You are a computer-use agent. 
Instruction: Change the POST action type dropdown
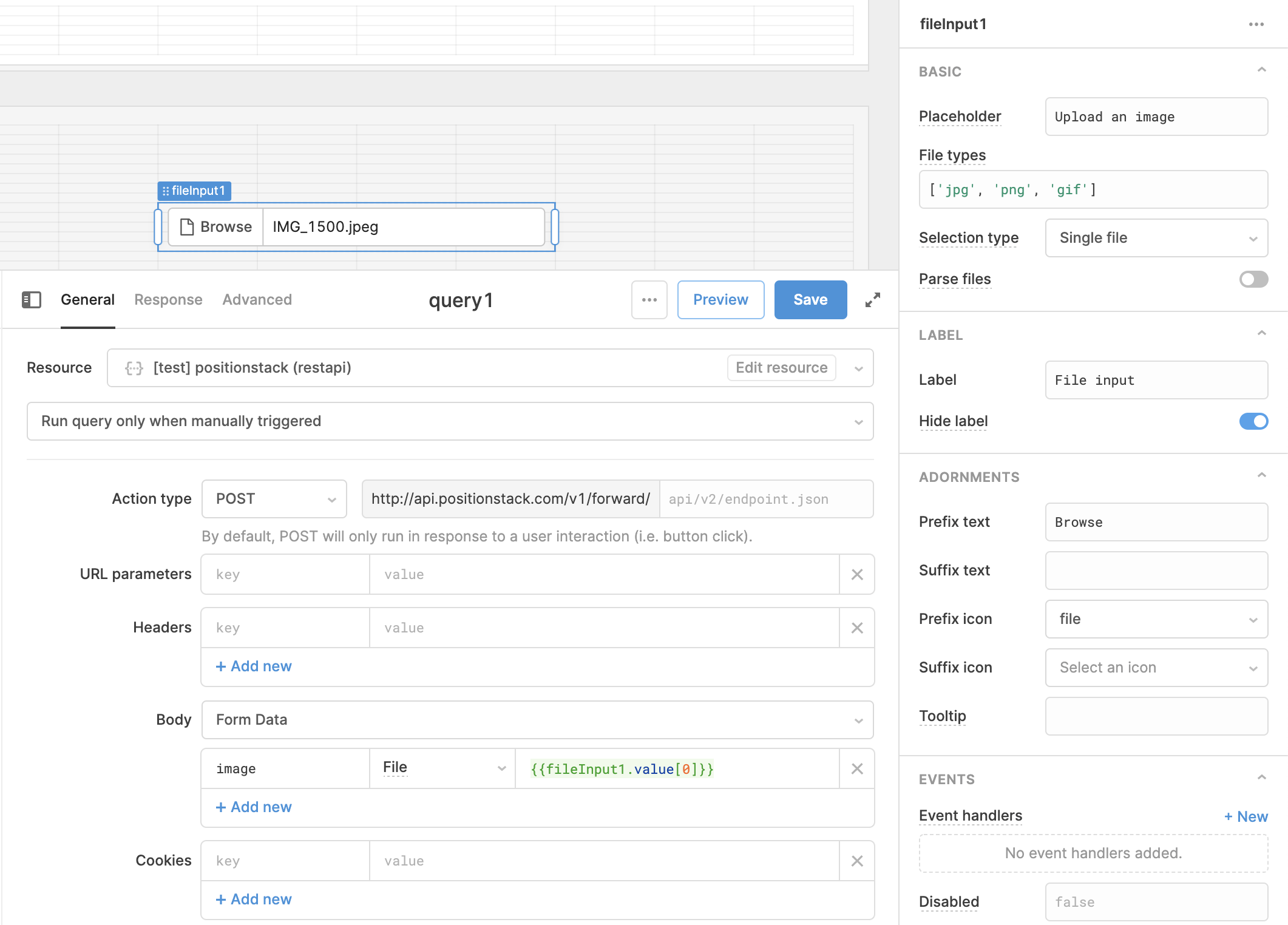click(274, 499)
